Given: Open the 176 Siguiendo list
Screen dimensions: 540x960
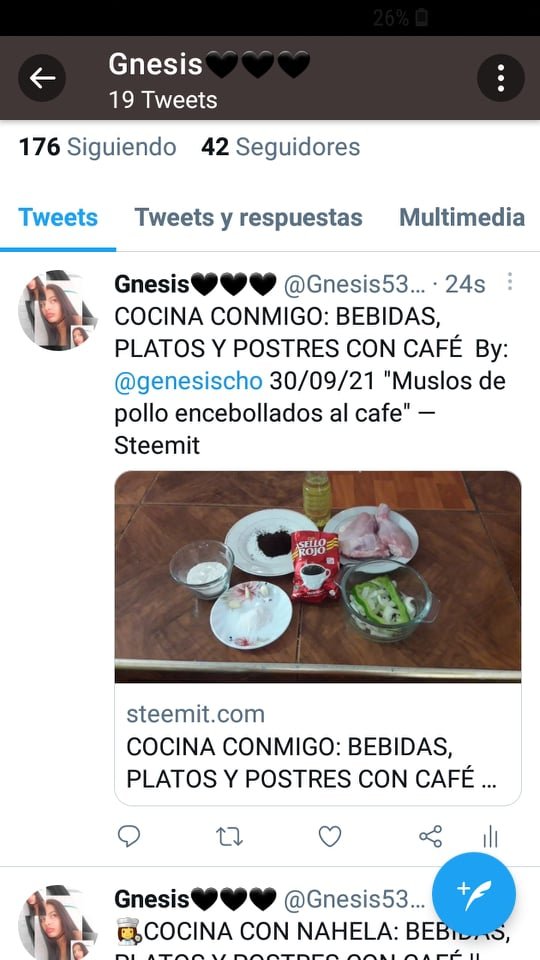Looking at the screenshot, I should [97, 147].
